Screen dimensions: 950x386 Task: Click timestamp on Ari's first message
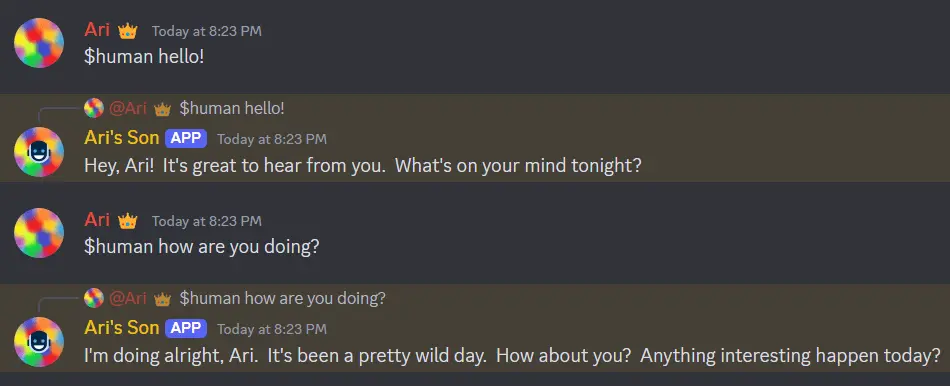coord(207,31)
